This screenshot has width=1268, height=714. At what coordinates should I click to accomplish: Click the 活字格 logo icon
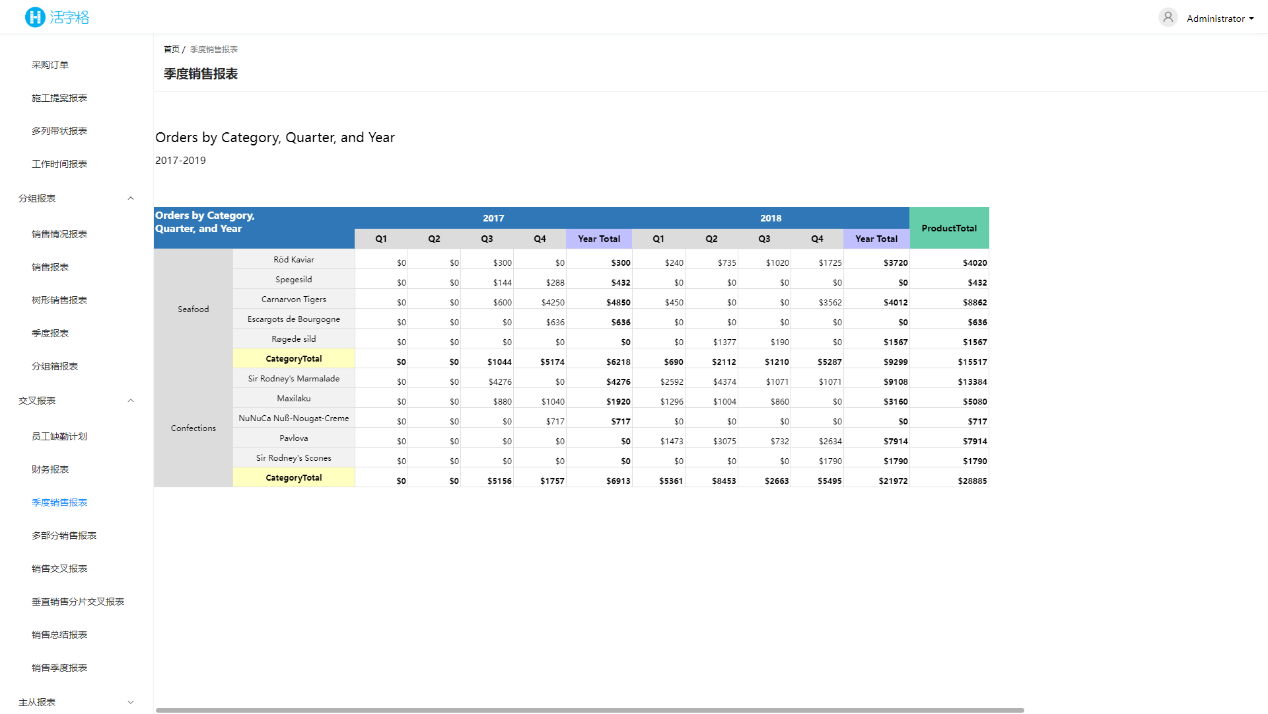[x=35, y=17]
